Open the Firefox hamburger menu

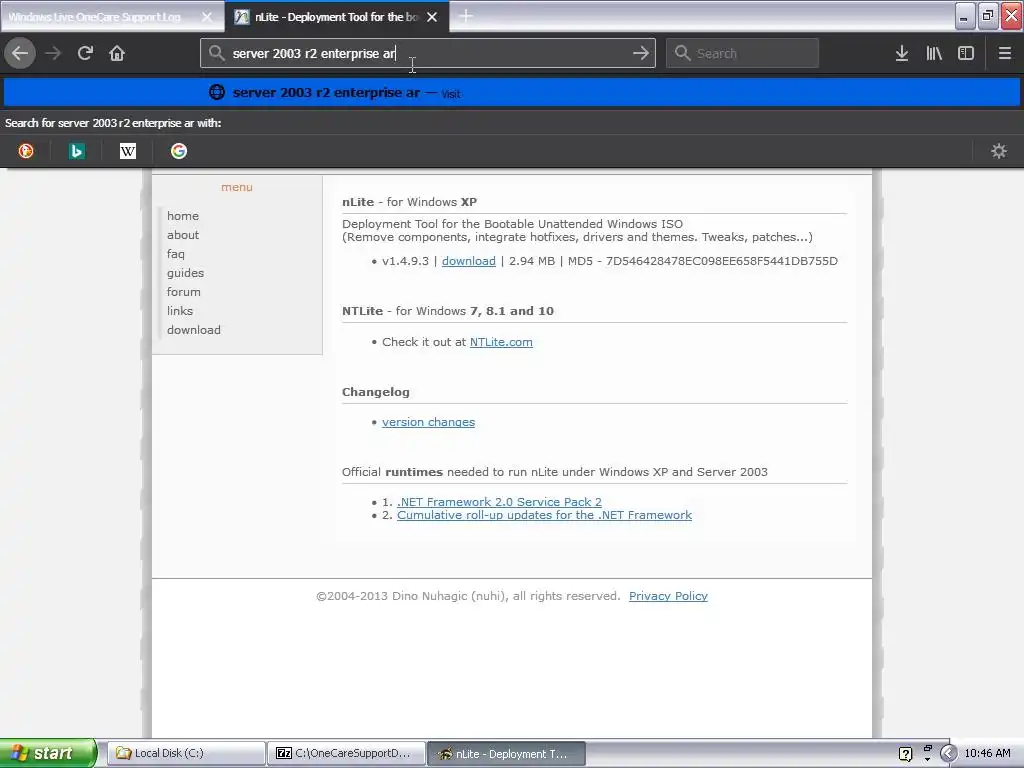pos(1004,53)
